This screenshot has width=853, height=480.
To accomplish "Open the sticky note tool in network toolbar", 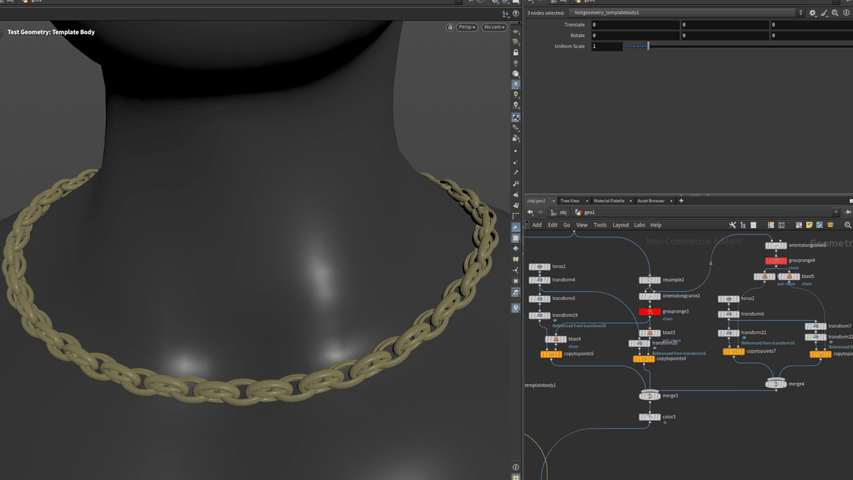I will pyautogui.click(x=809, y=225).
